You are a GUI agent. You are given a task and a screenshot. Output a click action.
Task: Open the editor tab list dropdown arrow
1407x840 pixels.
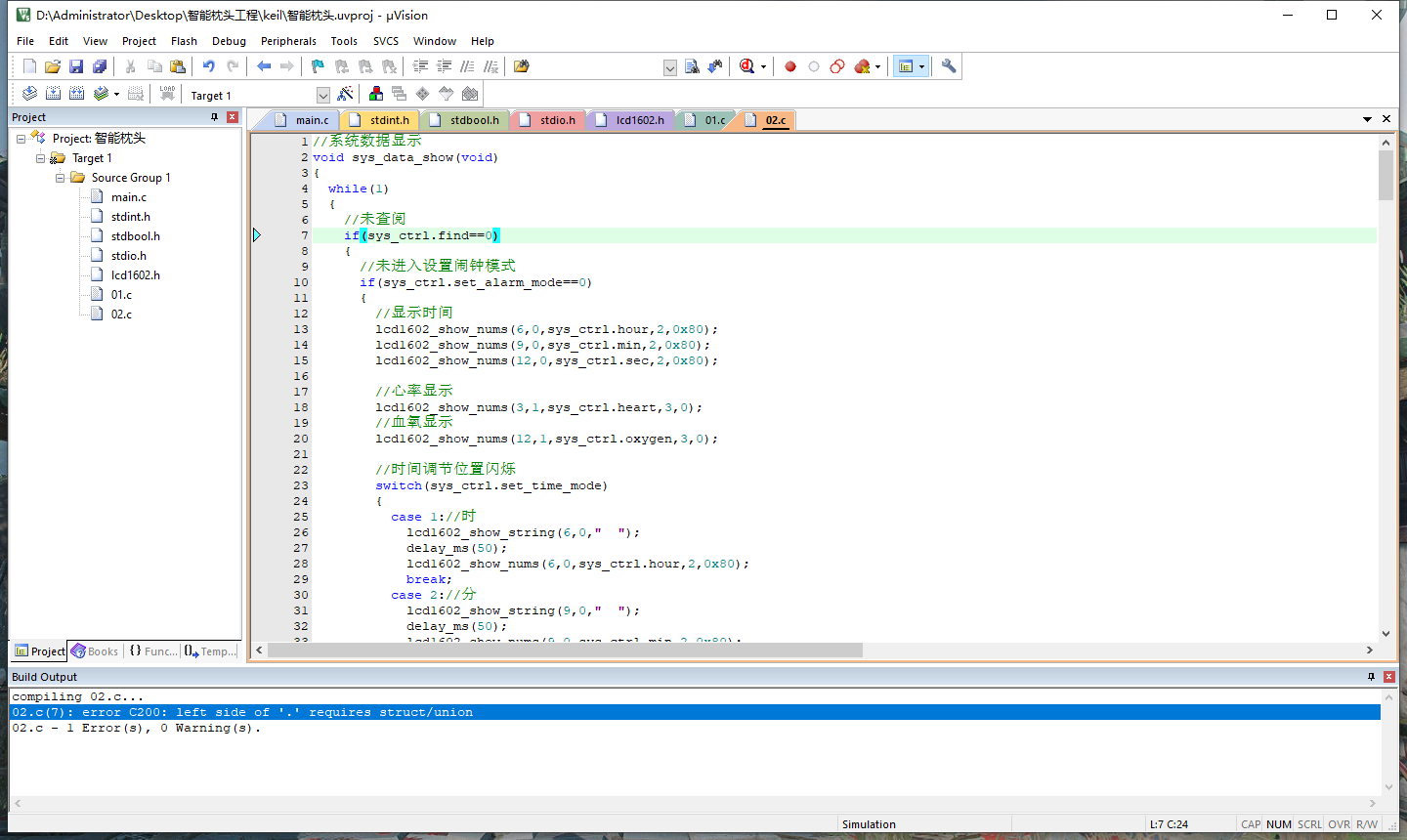(1367, 119)
